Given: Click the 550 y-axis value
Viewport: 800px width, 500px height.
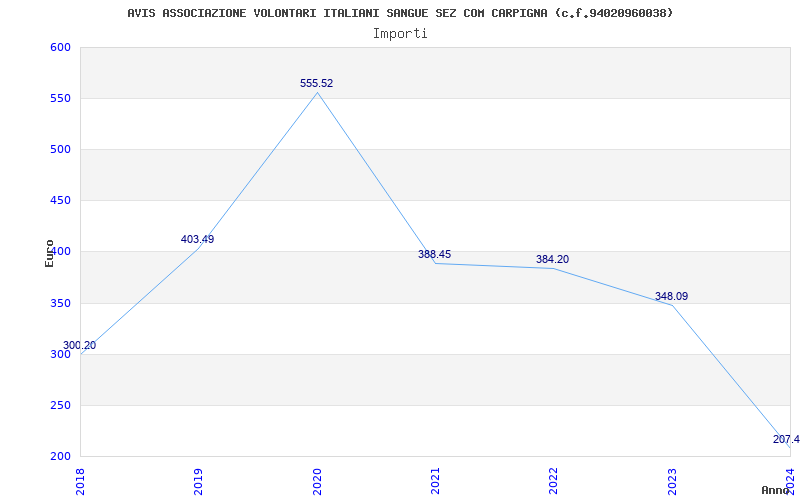Looking at the screenshot, I should 60,98.
